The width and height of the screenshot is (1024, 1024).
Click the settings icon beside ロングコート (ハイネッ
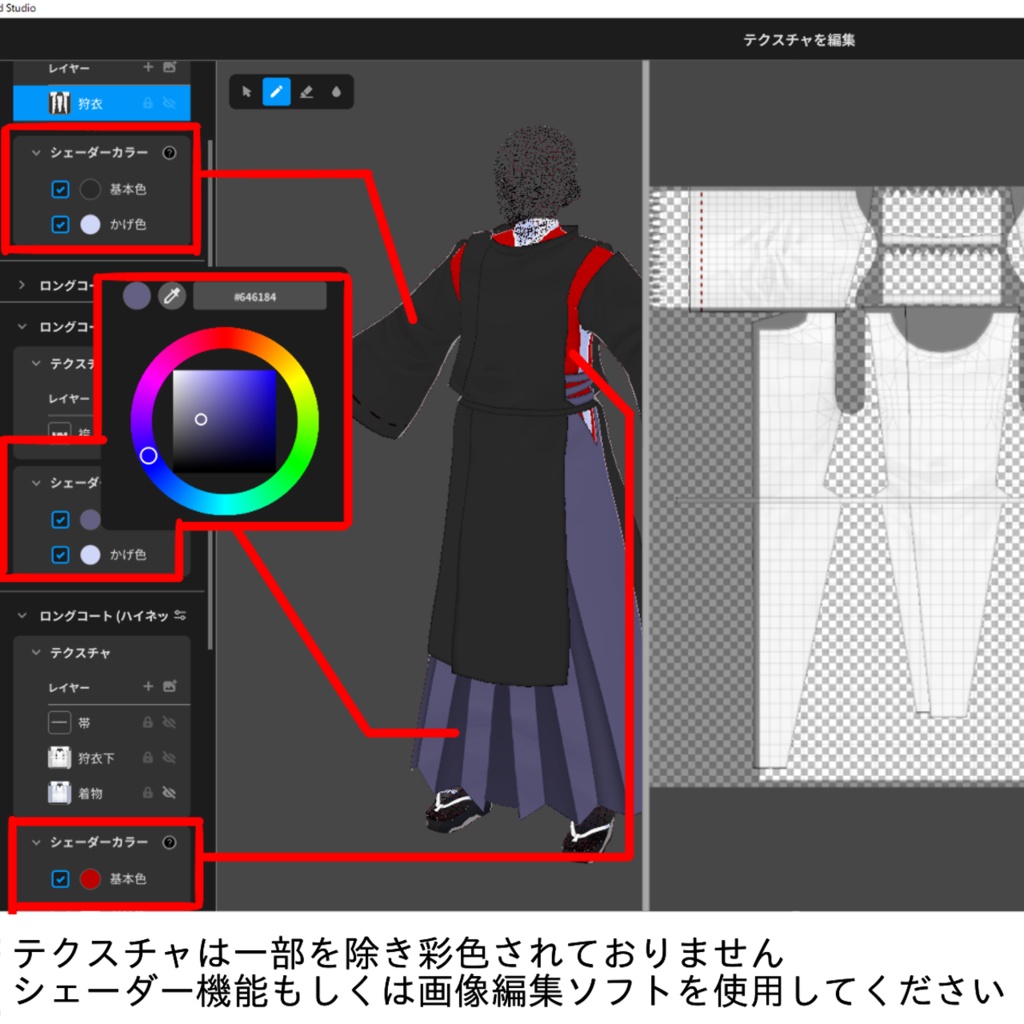[178, 617]
